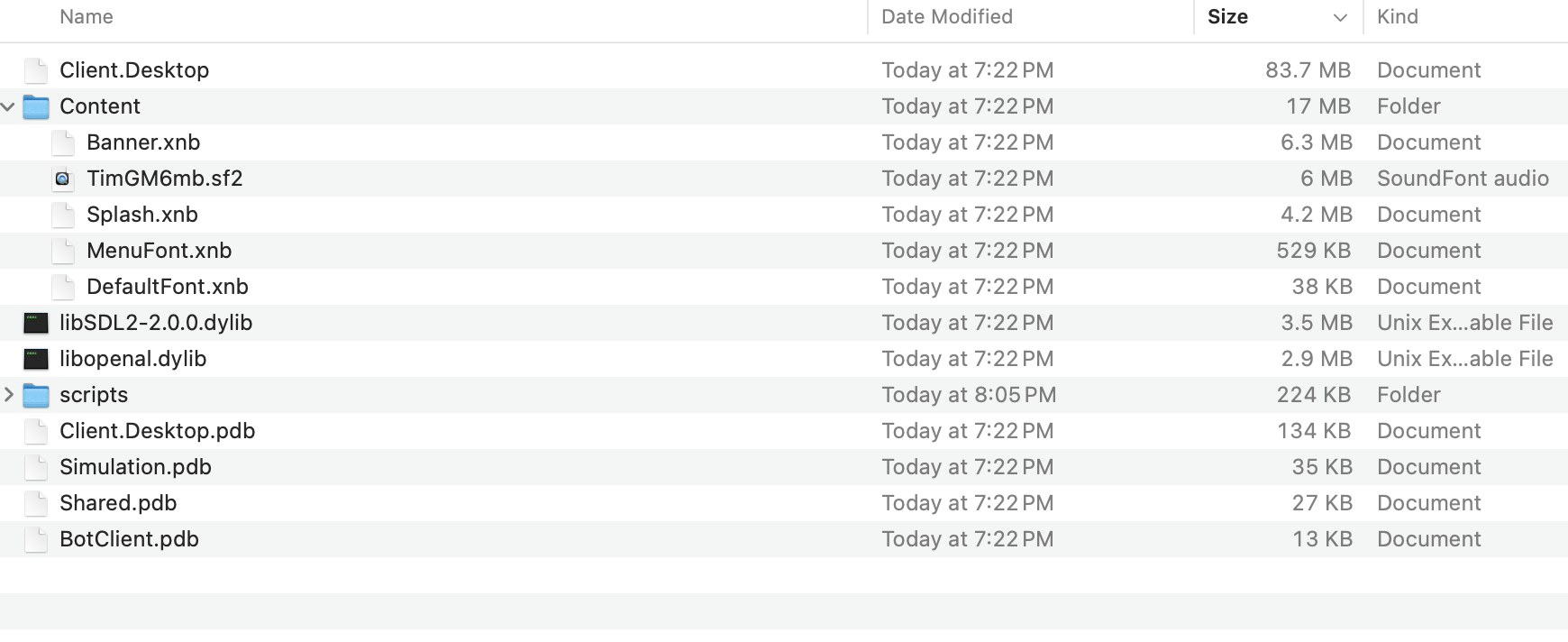Click the Content folder icon
Image resolution: width=1568 pixels, height=642 pixels.
click(36, 106)
